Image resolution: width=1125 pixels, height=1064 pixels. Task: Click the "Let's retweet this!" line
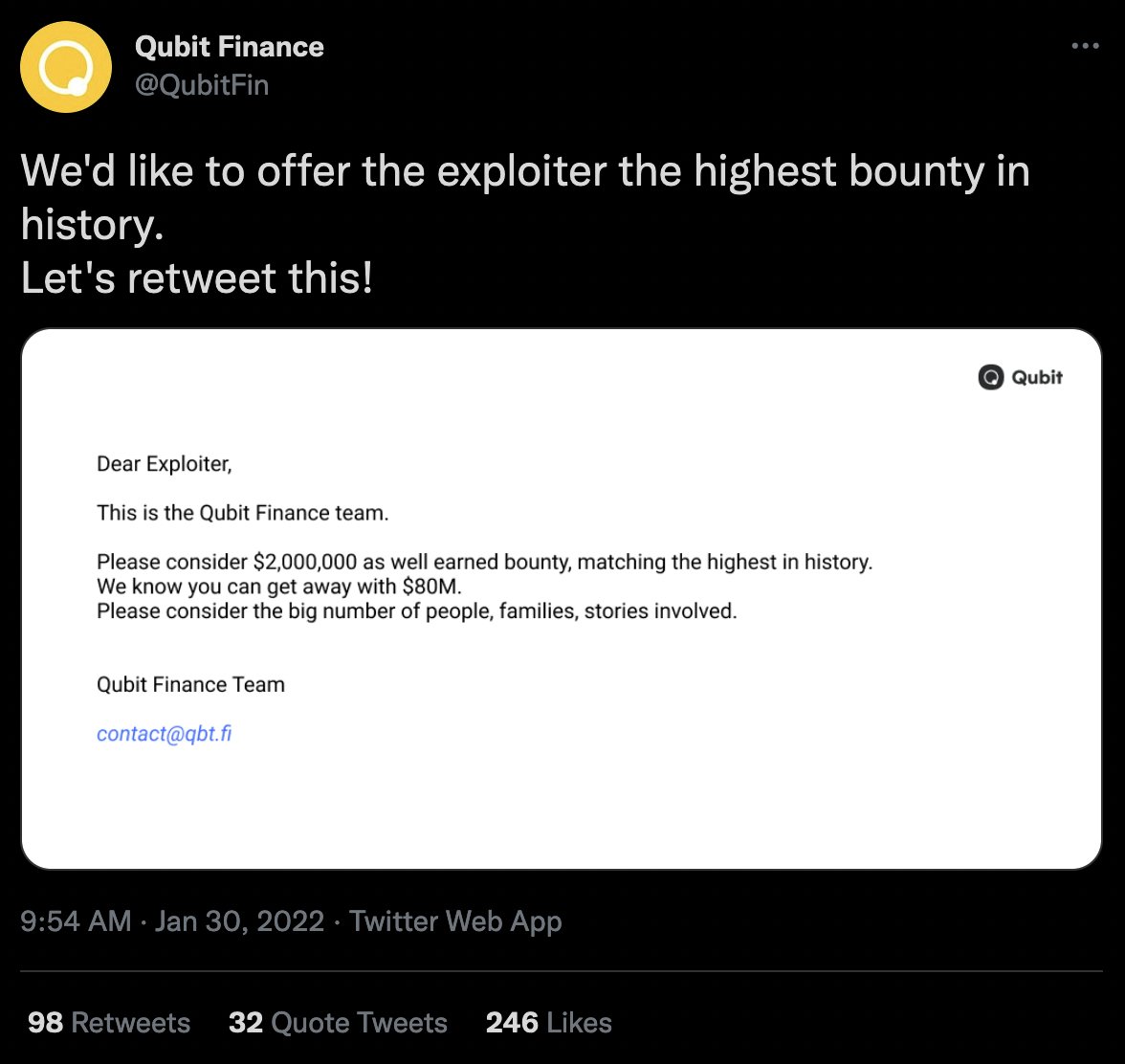[197, 277]
